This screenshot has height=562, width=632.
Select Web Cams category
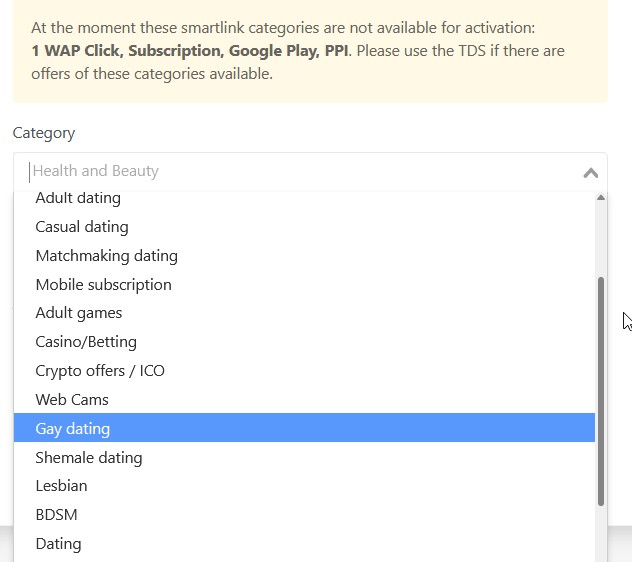coord(72,400)
